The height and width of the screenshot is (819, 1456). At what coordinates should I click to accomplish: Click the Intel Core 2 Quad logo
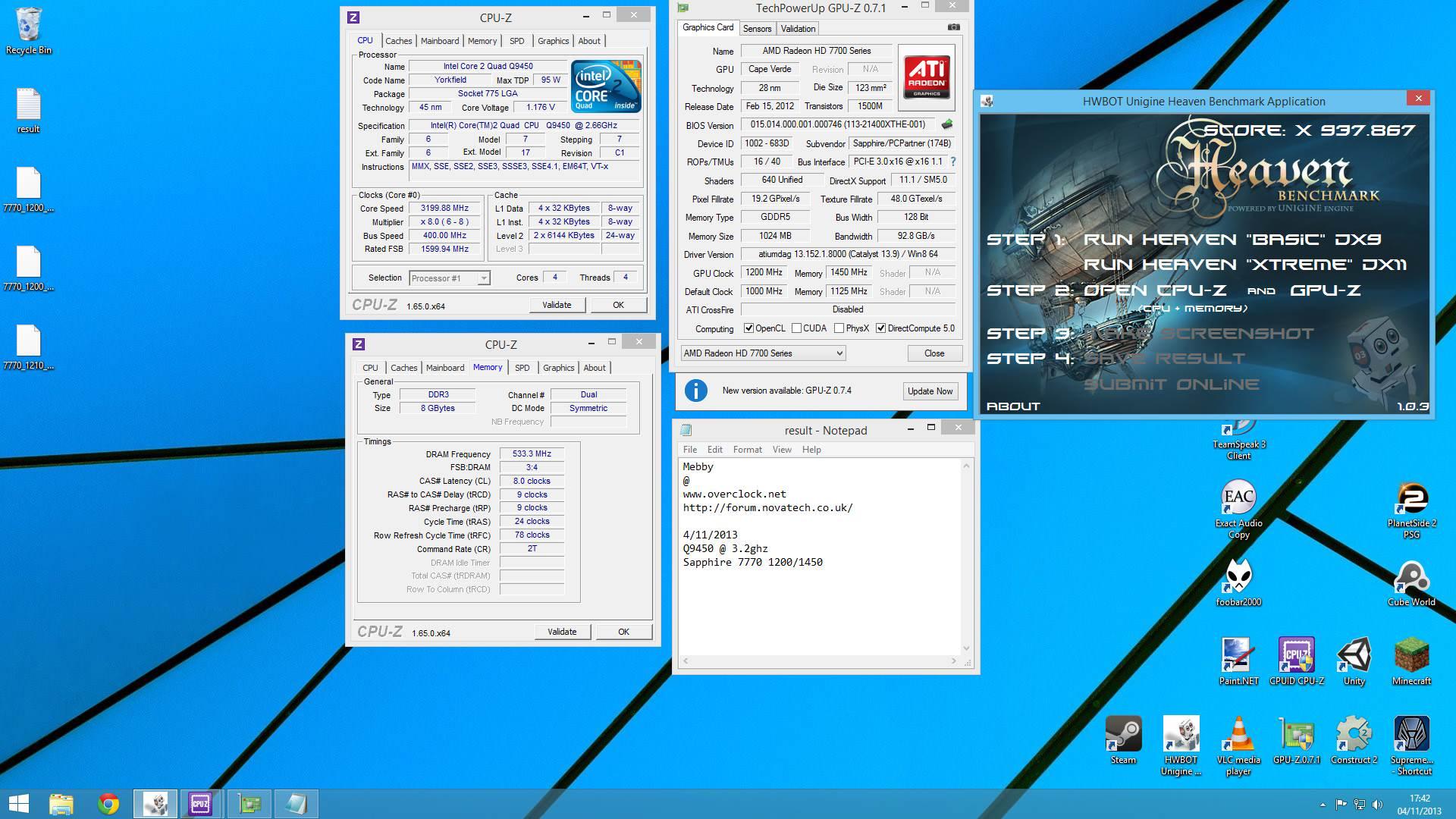tap(606, 86)
